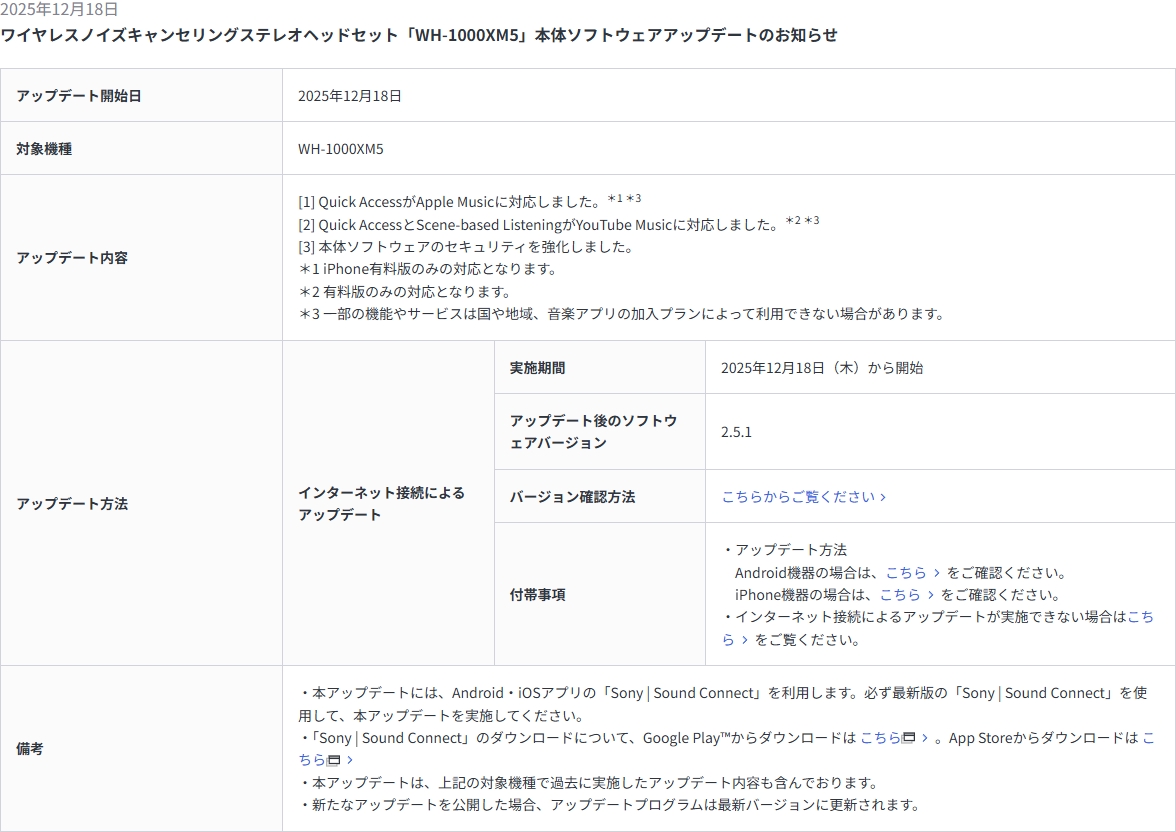
Task: Click the external window icon for App Store link
Action: 334,761
